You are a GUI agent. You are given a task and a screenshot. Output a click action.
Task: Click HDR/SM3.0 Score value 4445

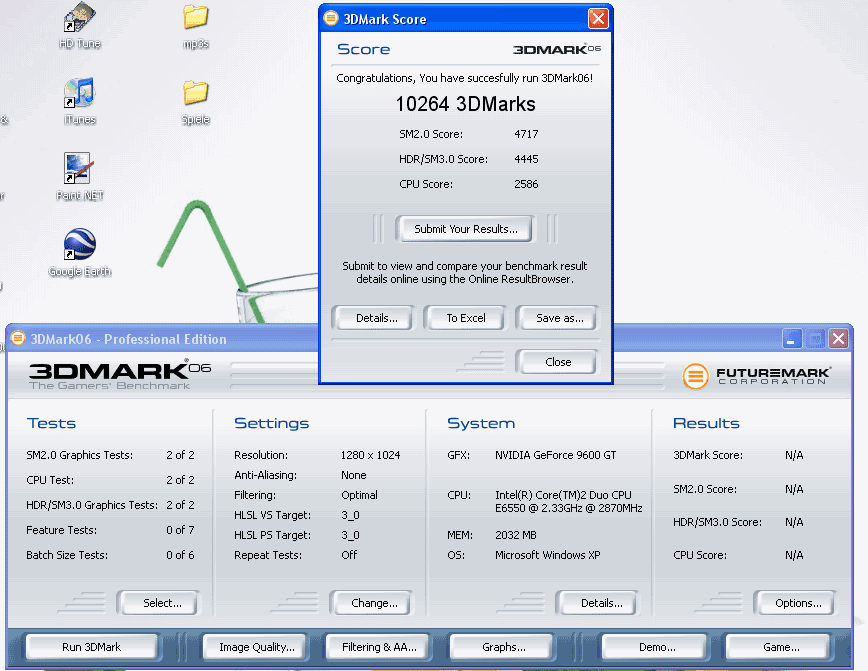click(526, 159)
